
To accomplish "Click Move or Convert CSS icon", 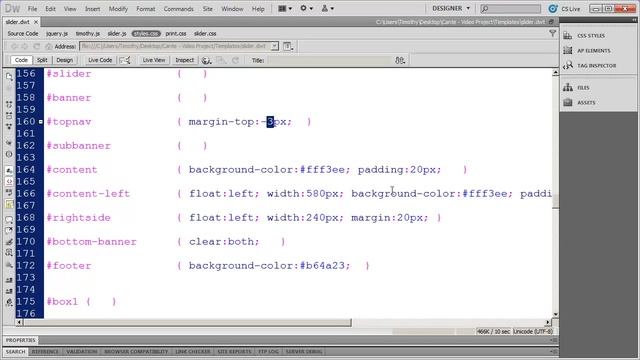I will 9,265.
